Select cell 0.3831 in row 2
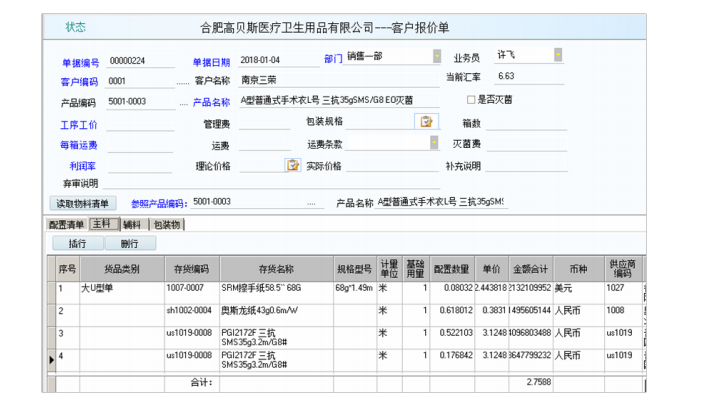This screenshot has height=405, width=703. (491, 315)
